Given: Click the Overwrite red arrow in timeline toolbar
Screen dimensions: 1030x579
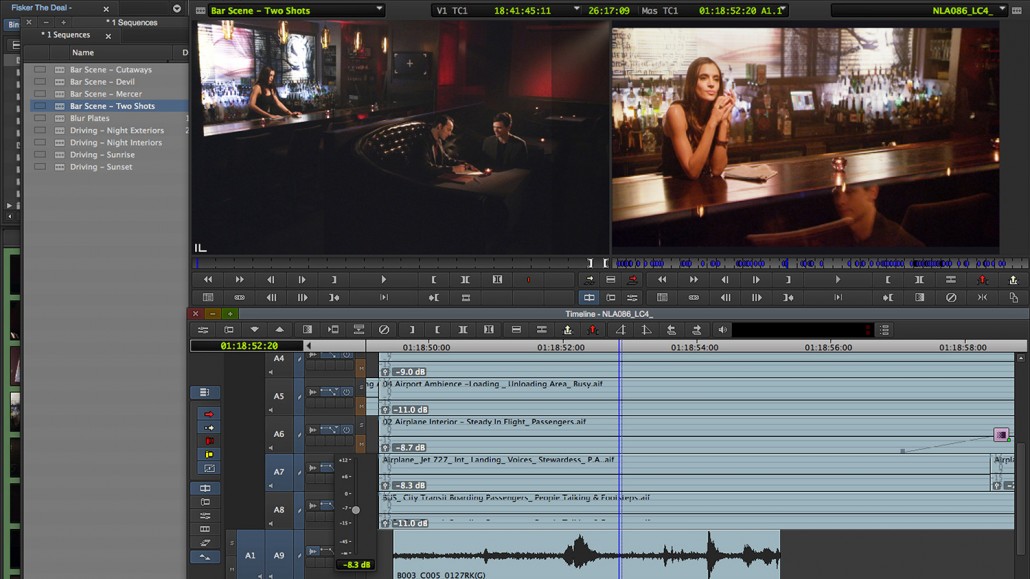Looking at the screenshot, I should [593, 330].
